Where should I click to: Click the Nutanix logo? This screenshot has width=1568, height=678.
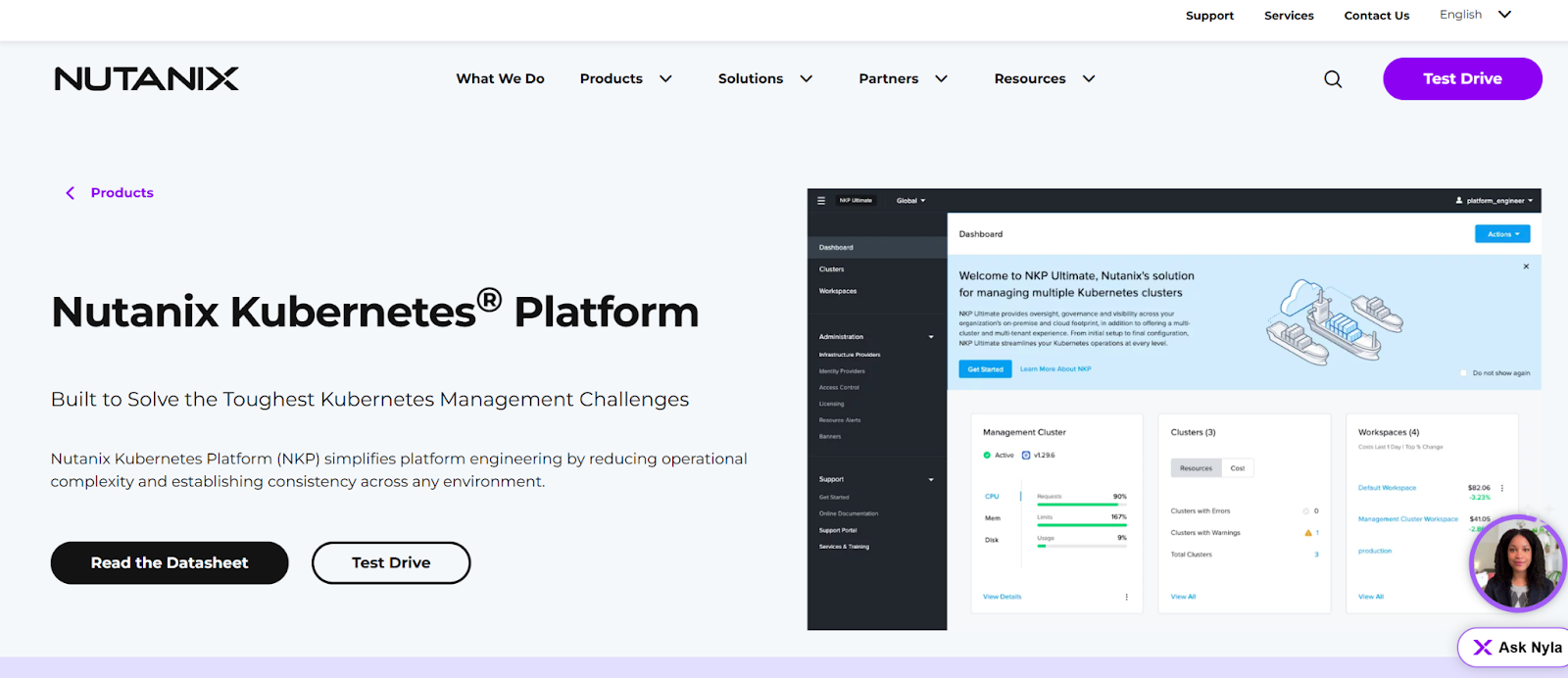click(x=146, y=78)
